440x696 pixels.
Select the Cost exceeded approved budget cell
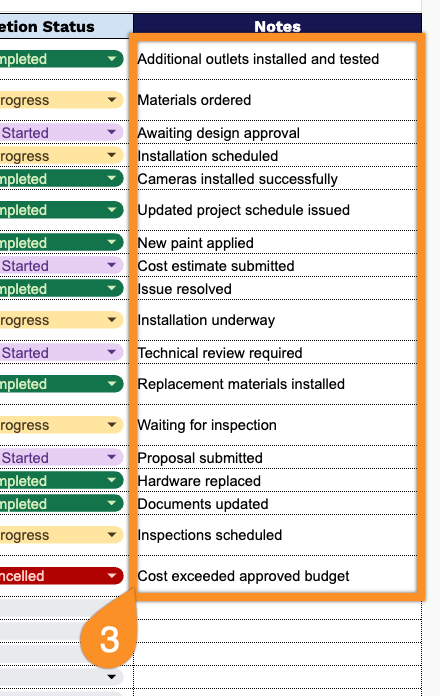(277, 576)
